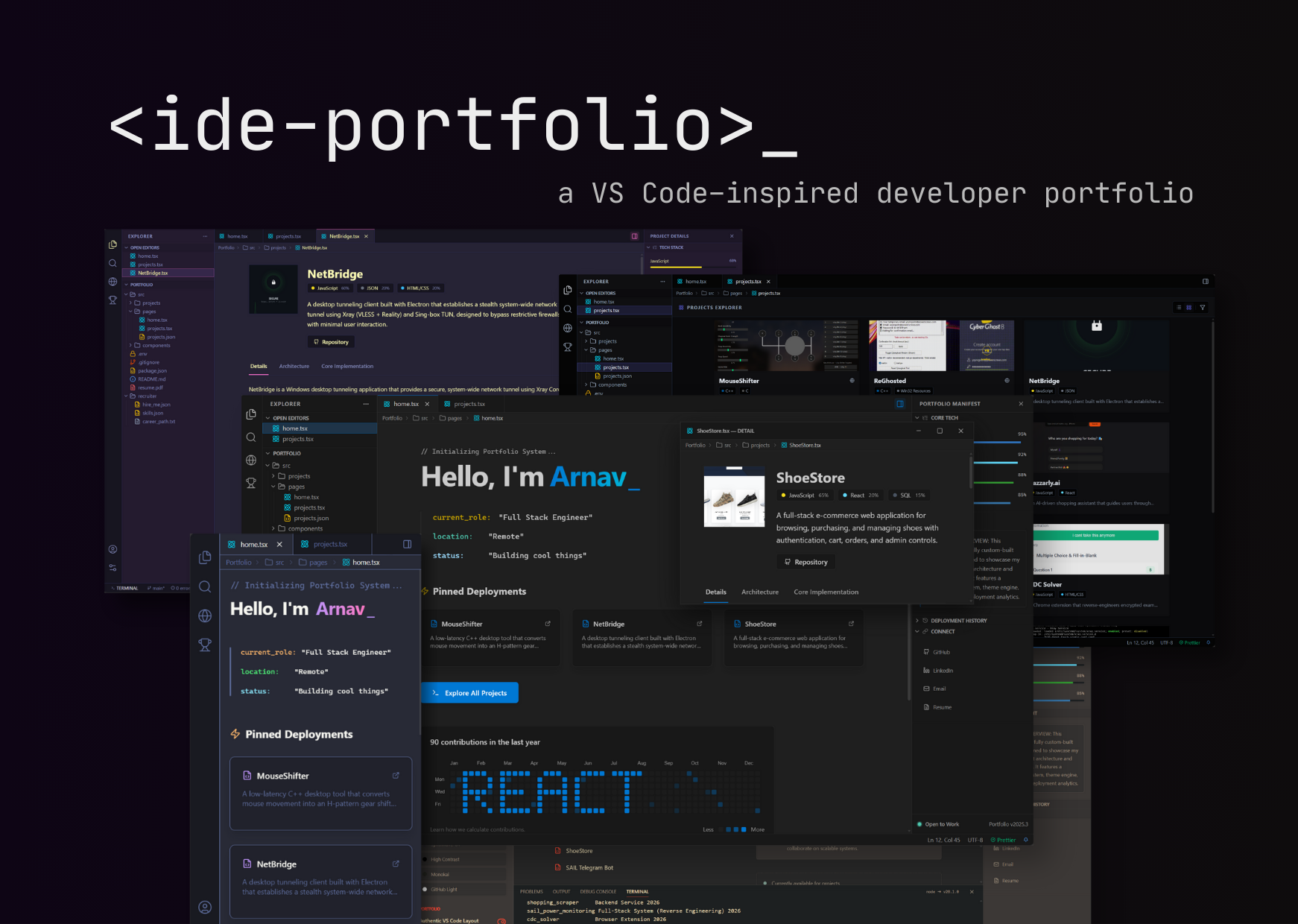Open the Repository button in the ShoeStore dialog
This screenshot has height=924, width=1298.
806,562
